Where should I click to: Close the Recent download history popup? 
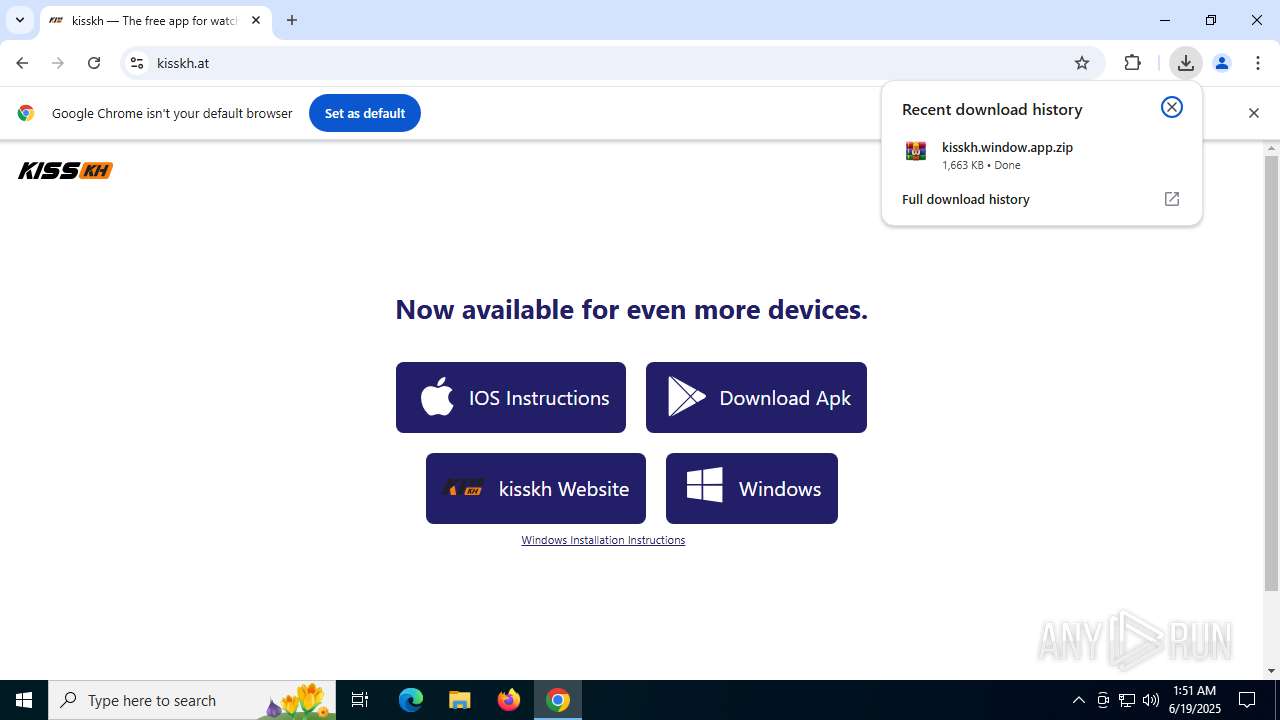pos(1172,107)
